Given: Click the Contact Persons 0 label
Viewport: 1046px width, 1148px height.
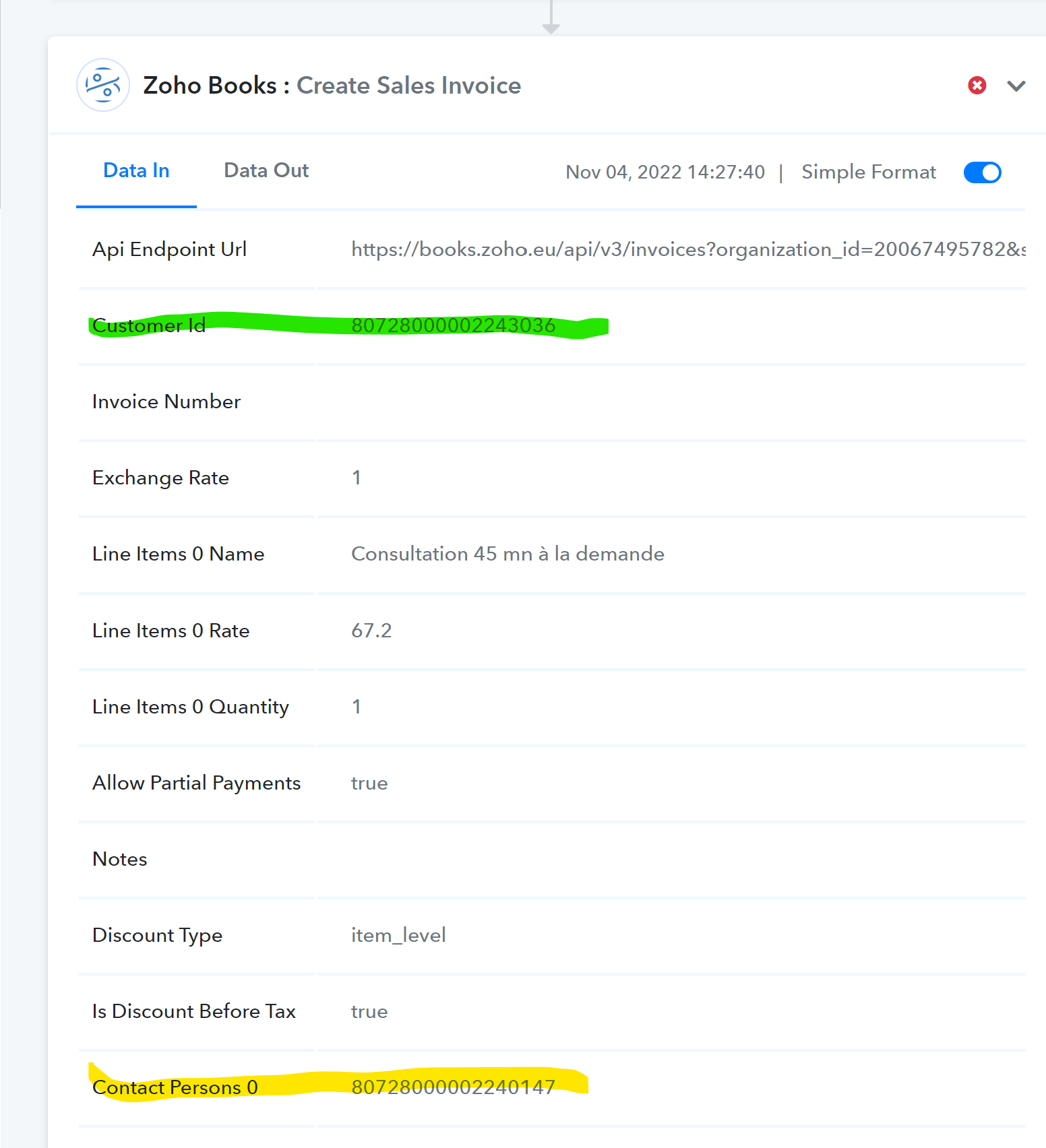Looking at the screenshot, I should point(175,1087).
